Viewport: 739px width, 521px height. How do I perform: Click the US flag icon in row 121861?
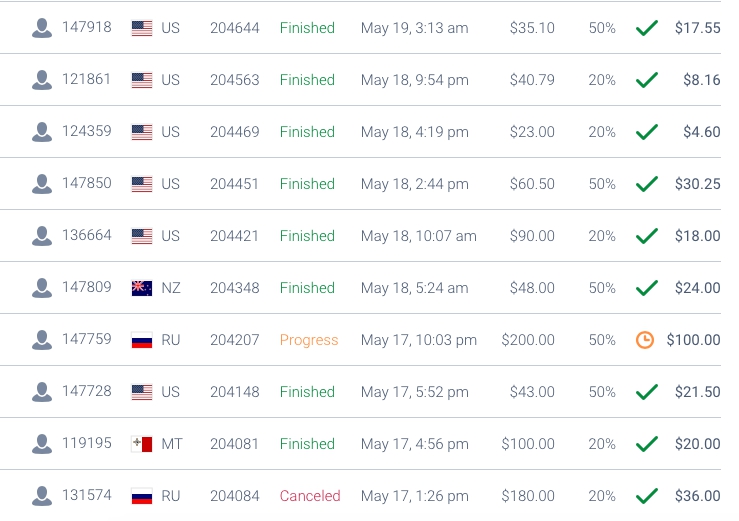142,80
